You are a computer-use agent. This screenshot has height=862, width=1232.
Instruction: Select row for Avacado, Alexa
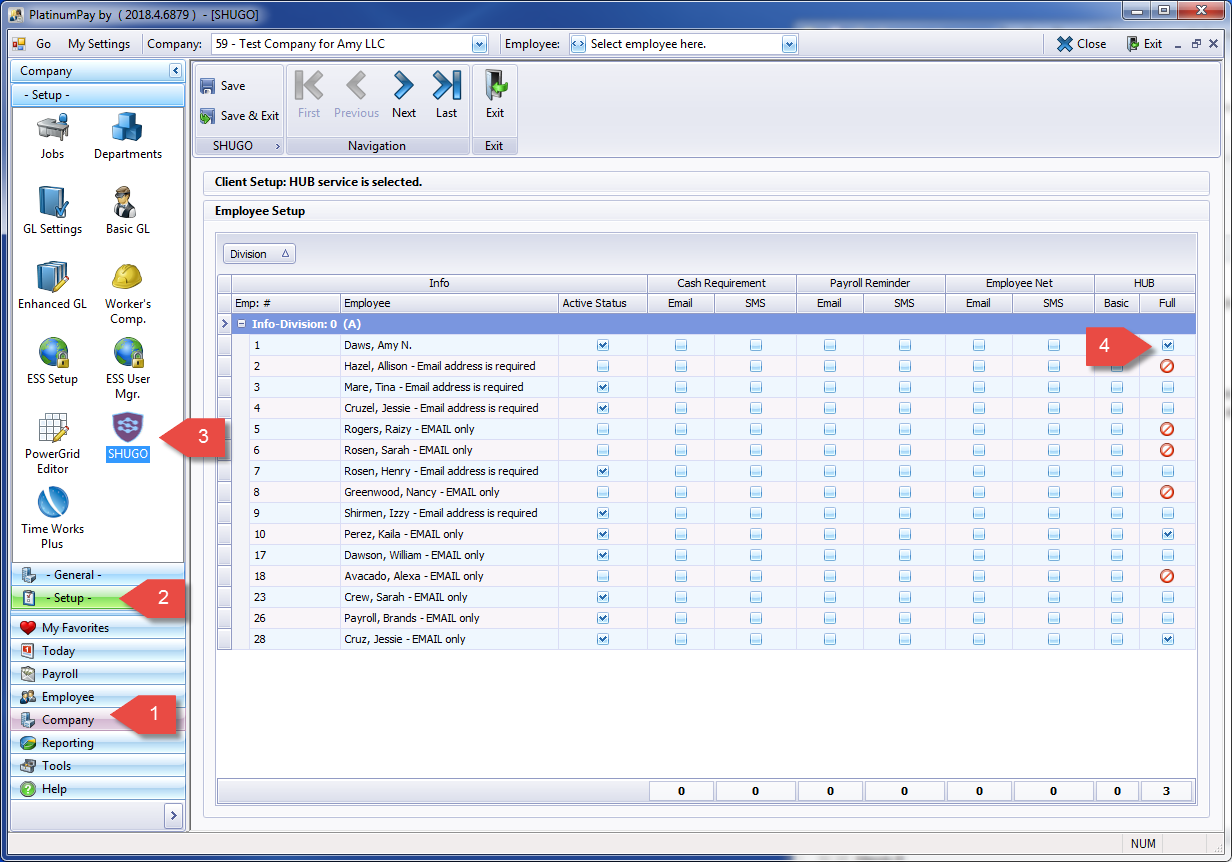[x=706, y=576]
